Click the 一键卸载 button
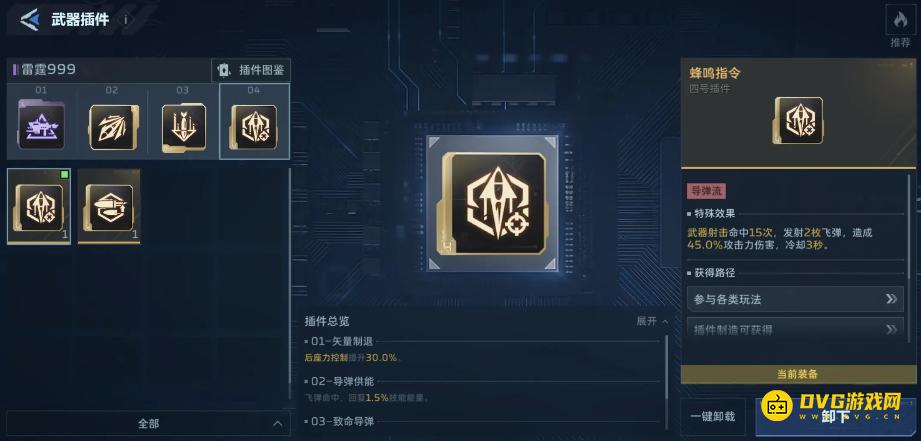Screen dimensions: 921x441 pos(712,416)
